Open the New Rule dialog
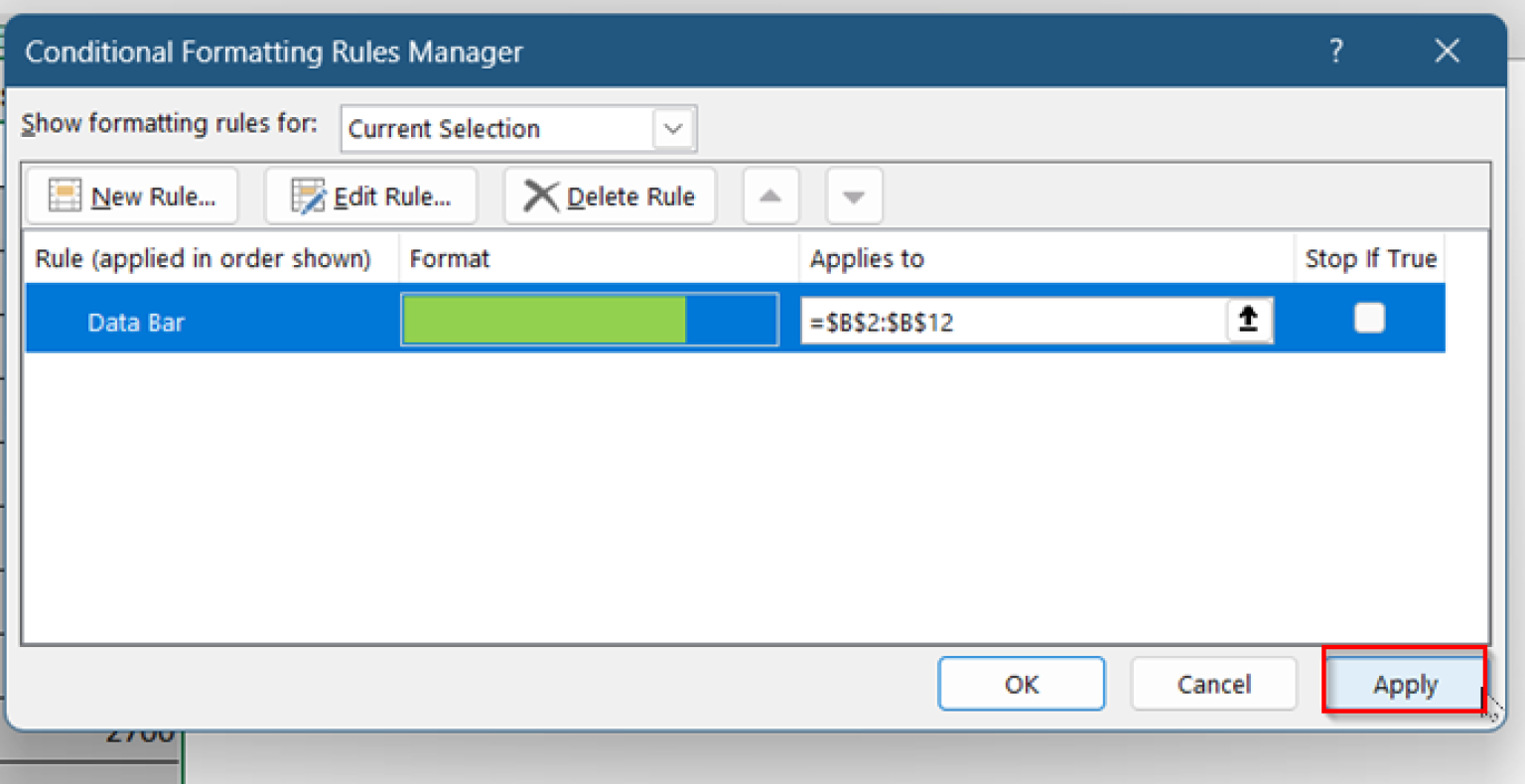The image size is (1525, 784). (x=132, y=195)
